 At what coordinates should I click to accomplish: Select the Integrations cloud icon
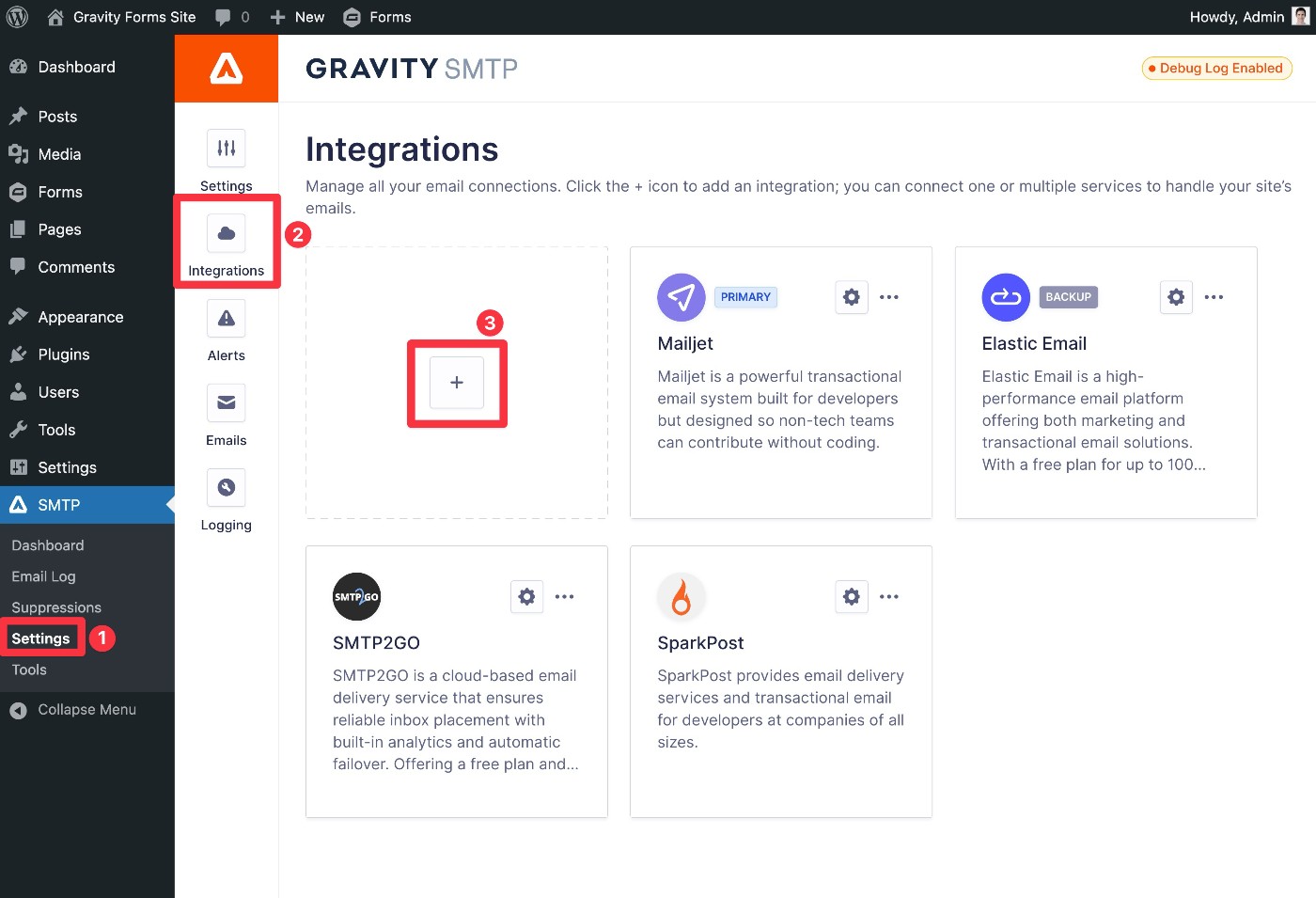click(x=227, y=233)
